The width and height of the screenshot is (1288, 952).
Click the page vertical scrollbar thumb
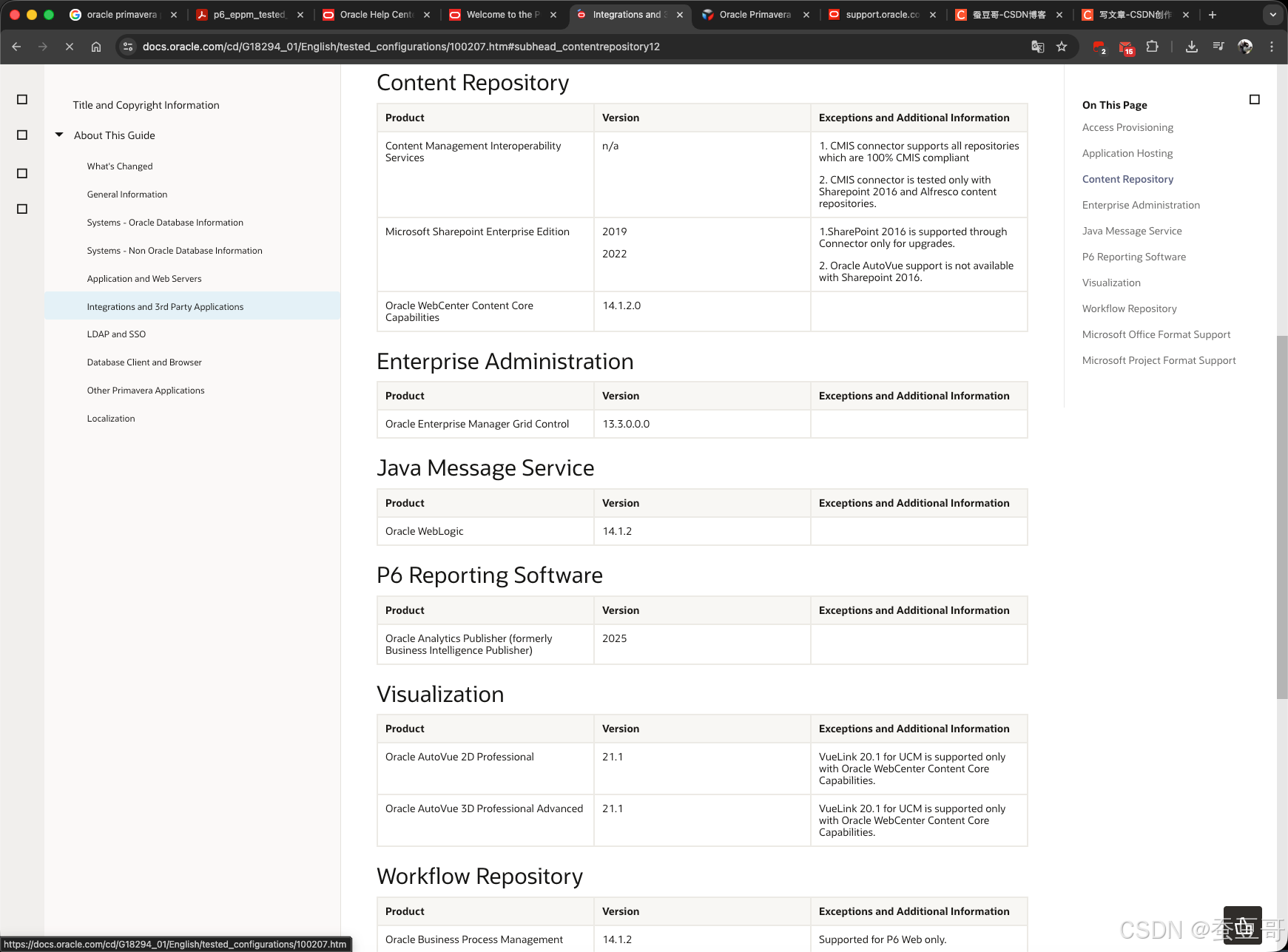[x=1282, y=517]
